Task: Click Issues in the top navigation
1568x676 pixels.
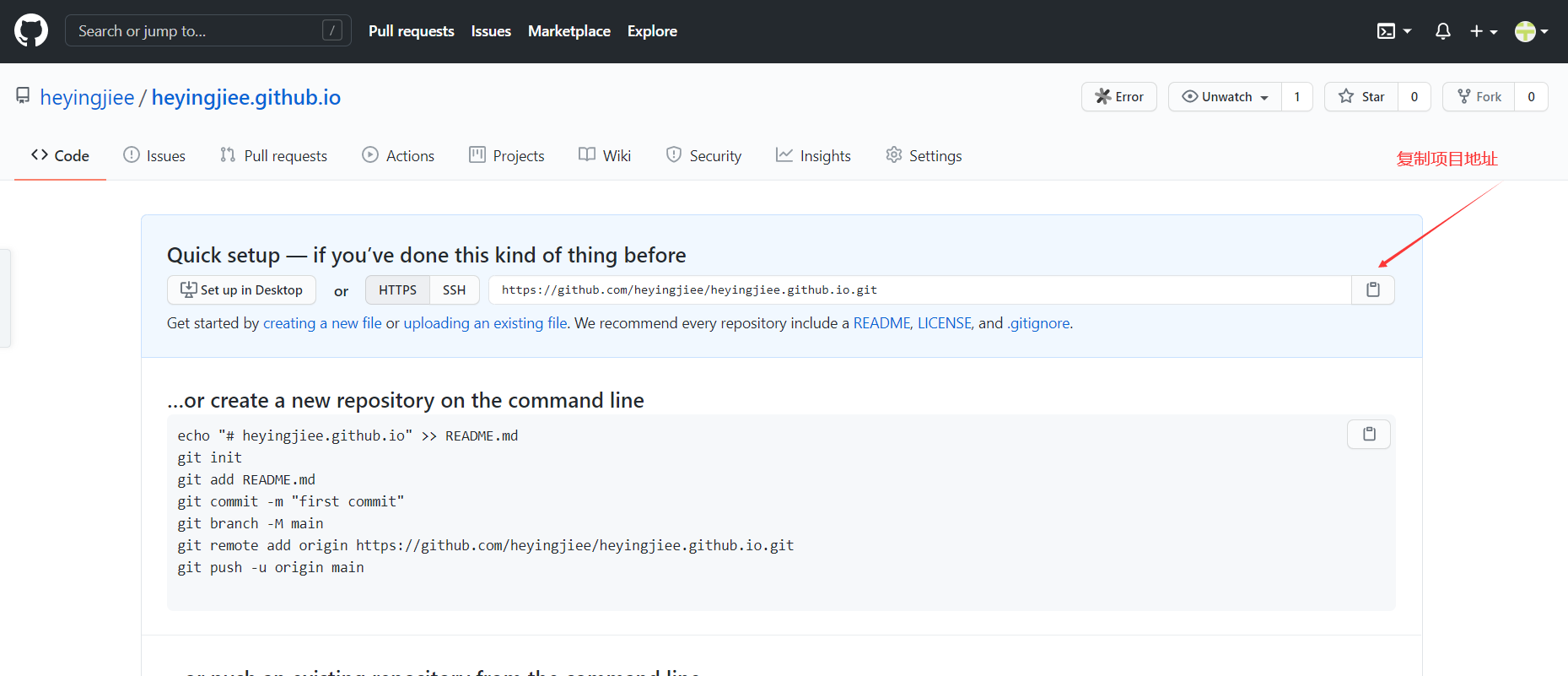Action: point(491,31)
